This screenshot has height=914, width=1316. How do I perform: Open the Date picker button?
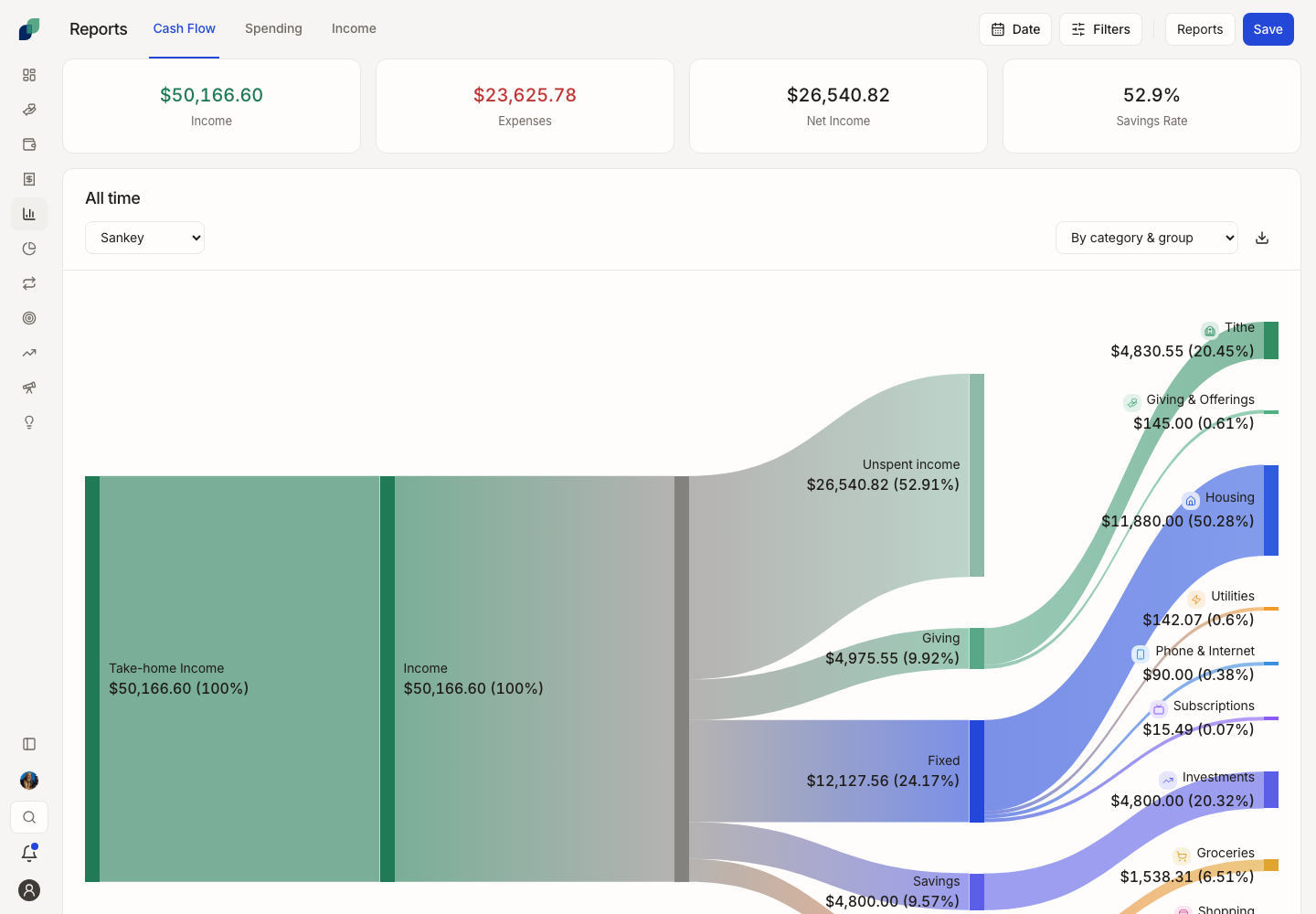tap(1015, 29)
